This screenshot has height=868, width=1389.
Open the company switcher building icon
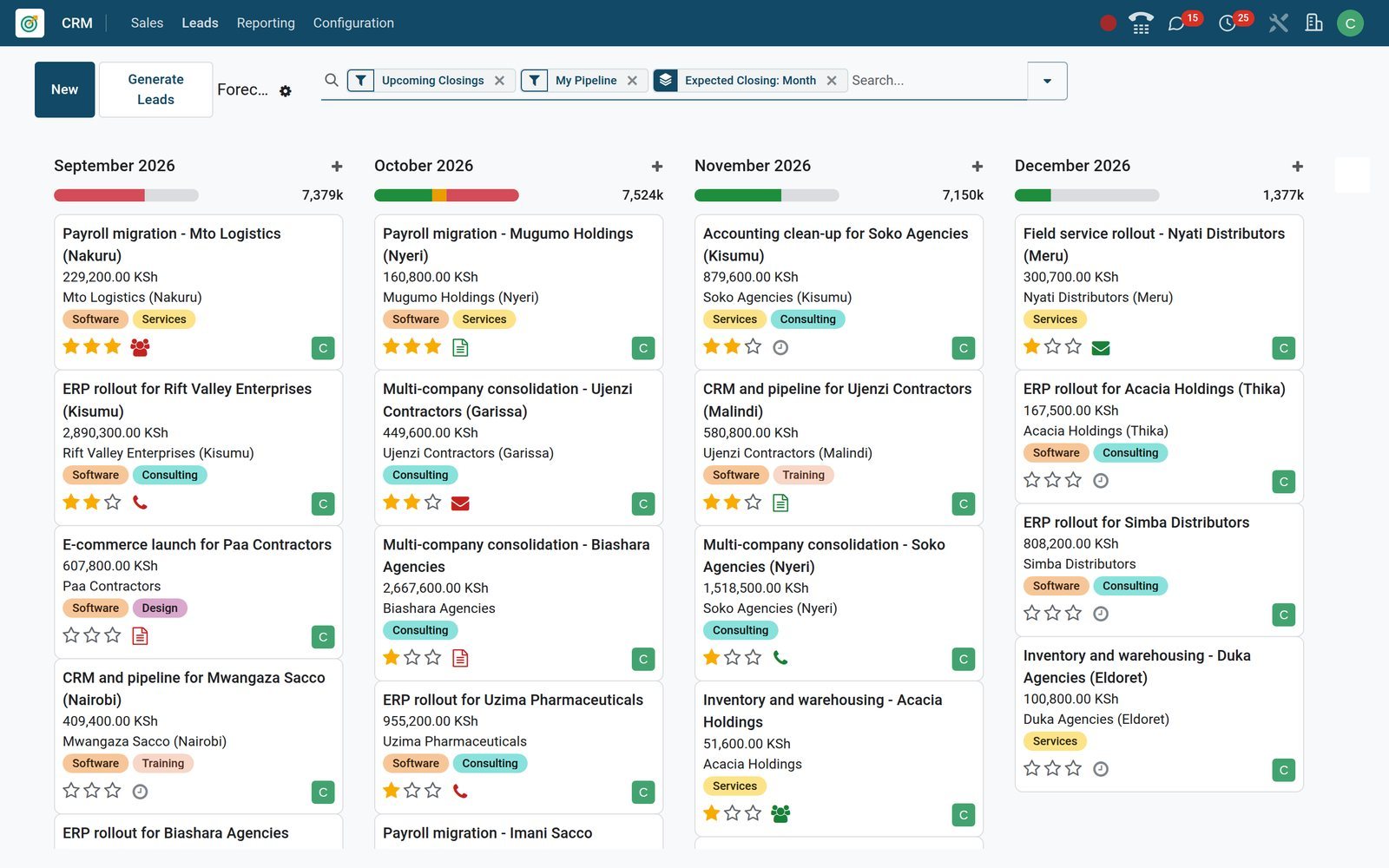pos(1314,23)
